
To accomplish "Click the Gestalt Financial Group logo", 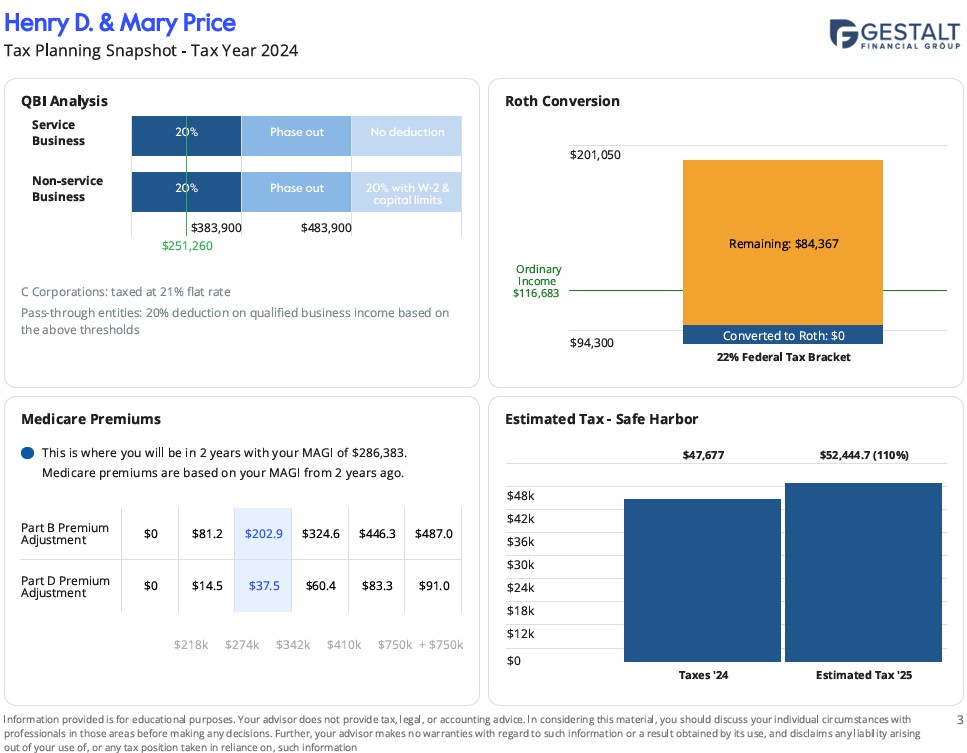I will tap(895, 34).
